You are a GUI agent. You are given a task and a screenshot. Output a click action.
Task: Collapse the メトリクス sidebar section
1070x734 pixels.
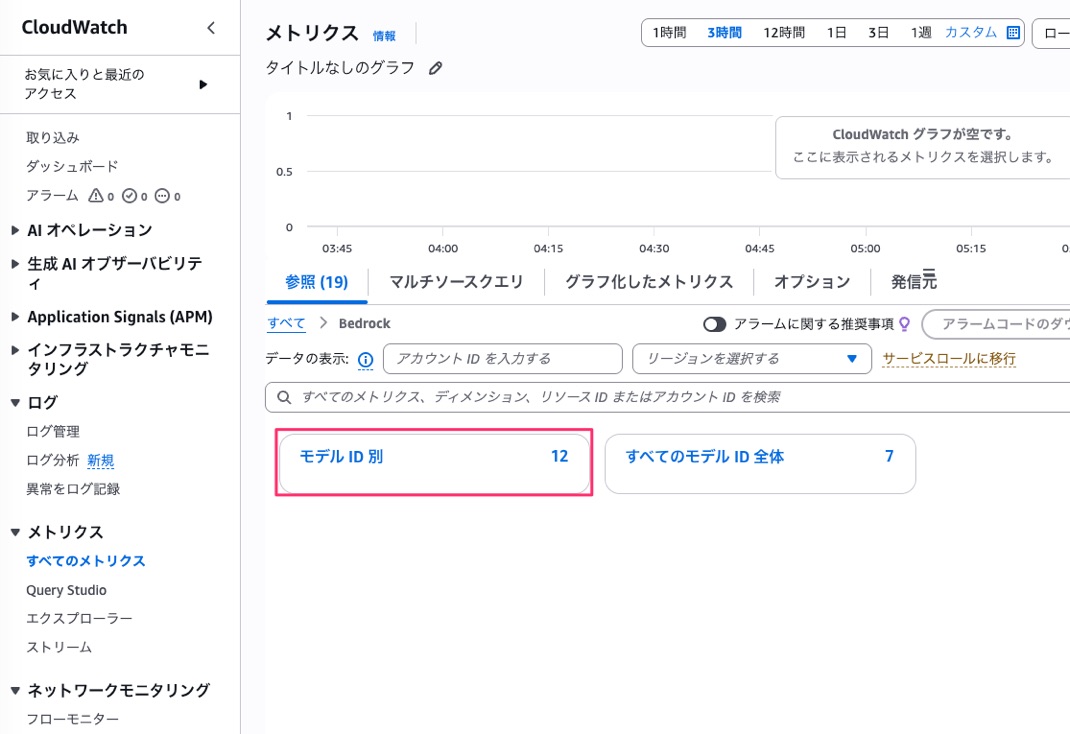[x=15, y=532]
